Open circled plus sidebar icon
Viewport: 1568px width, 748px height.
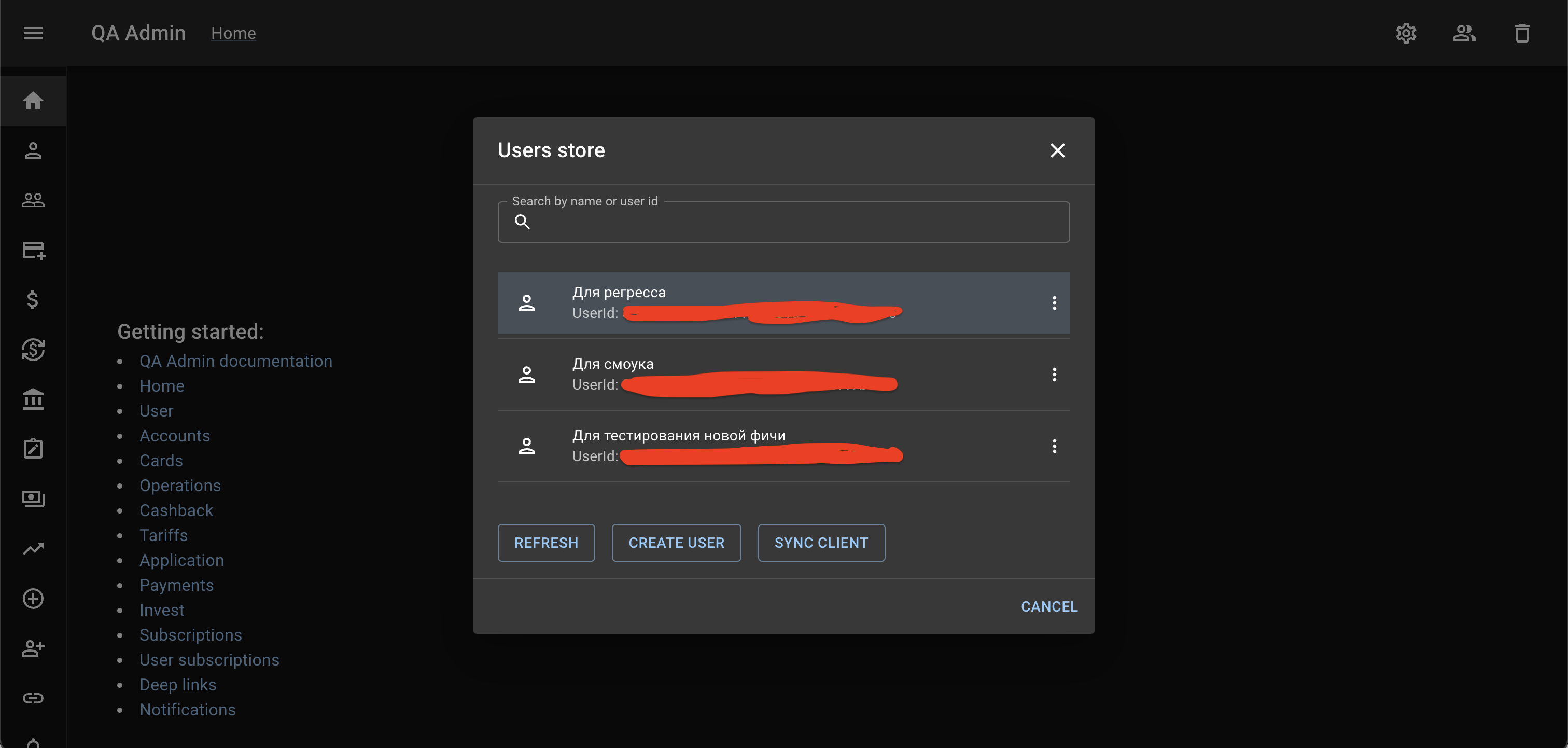[33, 599]
